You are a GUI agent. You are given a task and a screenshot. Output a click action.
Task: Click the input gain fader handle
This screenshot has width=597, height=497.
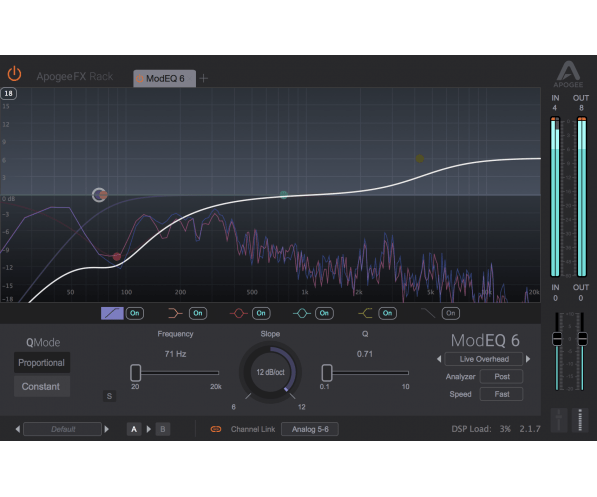pos(557,339)
